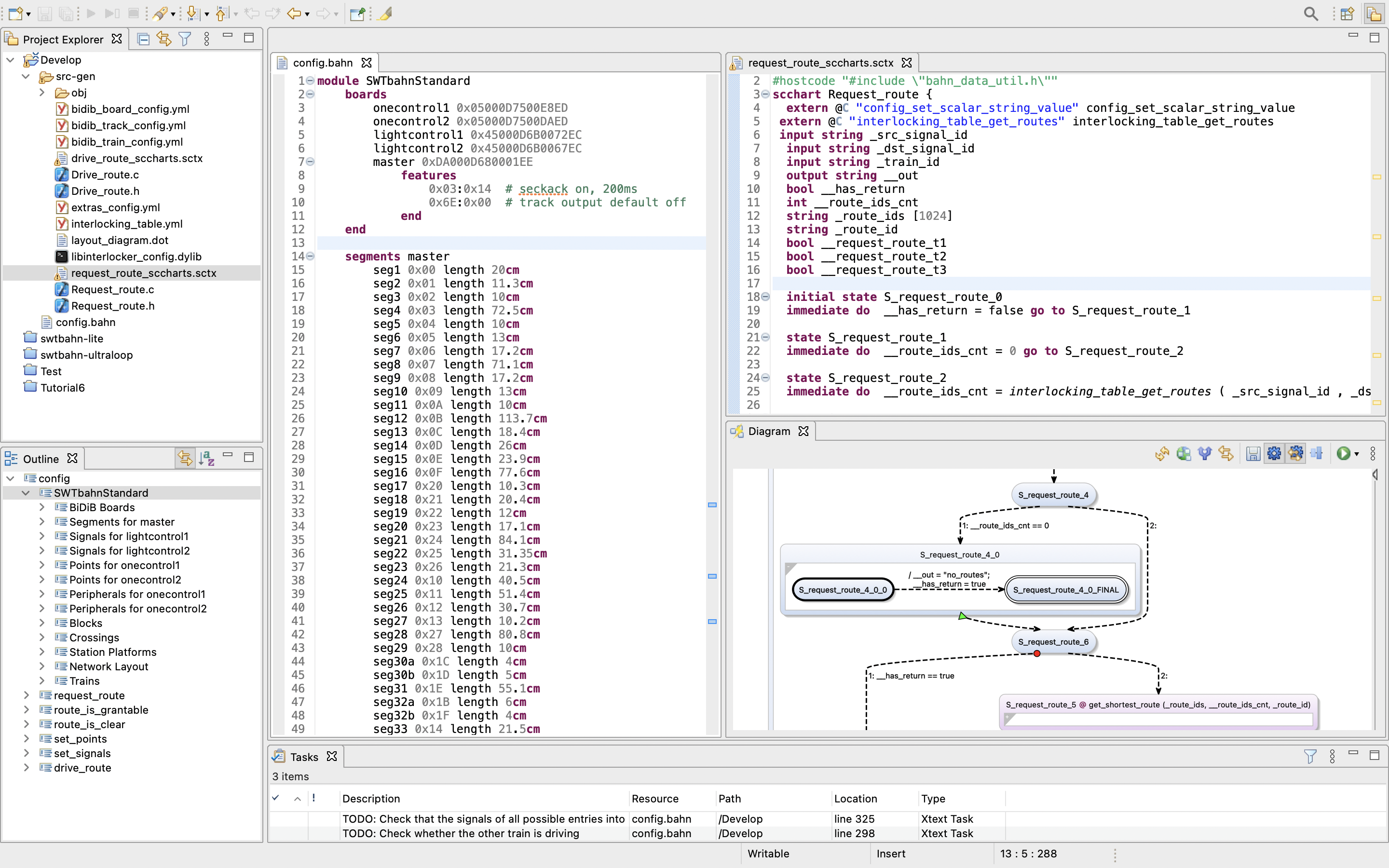Image resolution: width=1389 pixels, height=868 pixels.
Task: Collapse SWTbahnStandard in Outline
Action: [x=26, y=492]
